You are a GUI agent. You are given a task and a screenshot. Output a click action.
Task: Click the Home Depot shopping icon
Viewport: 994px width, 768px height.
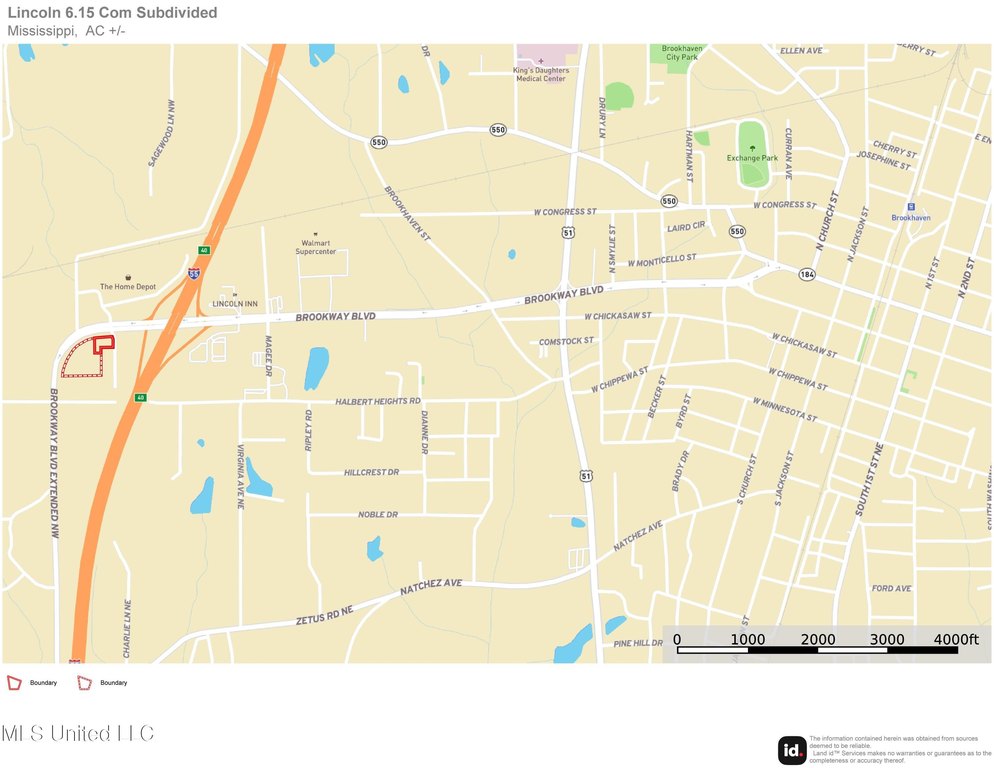click(128, 278)
